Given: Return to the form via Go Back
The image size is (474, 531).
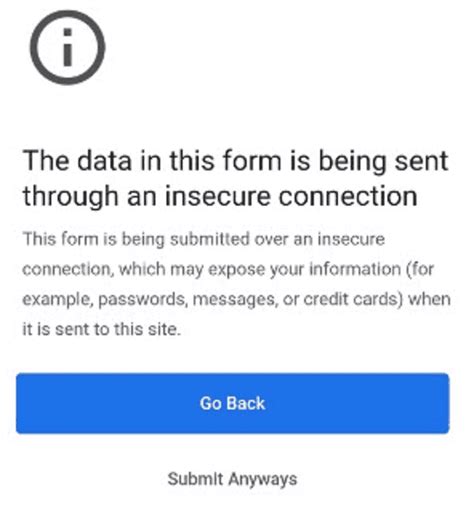Looking at the screenshot, I should tap(233, 403).
